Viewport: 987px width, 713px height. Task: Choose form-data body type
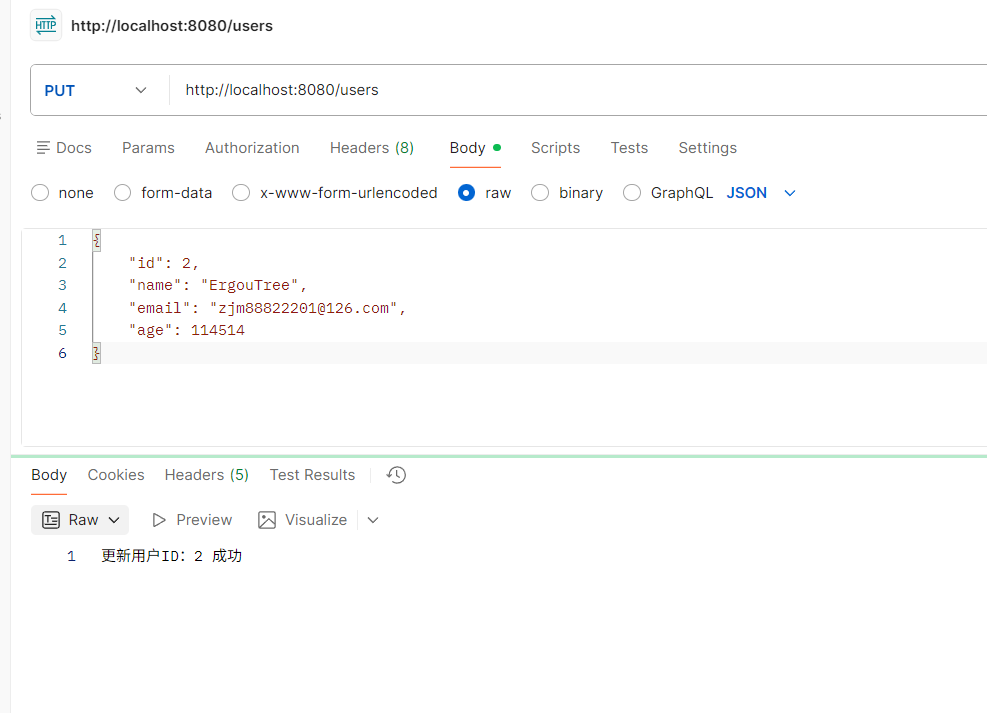click(123, 193)
